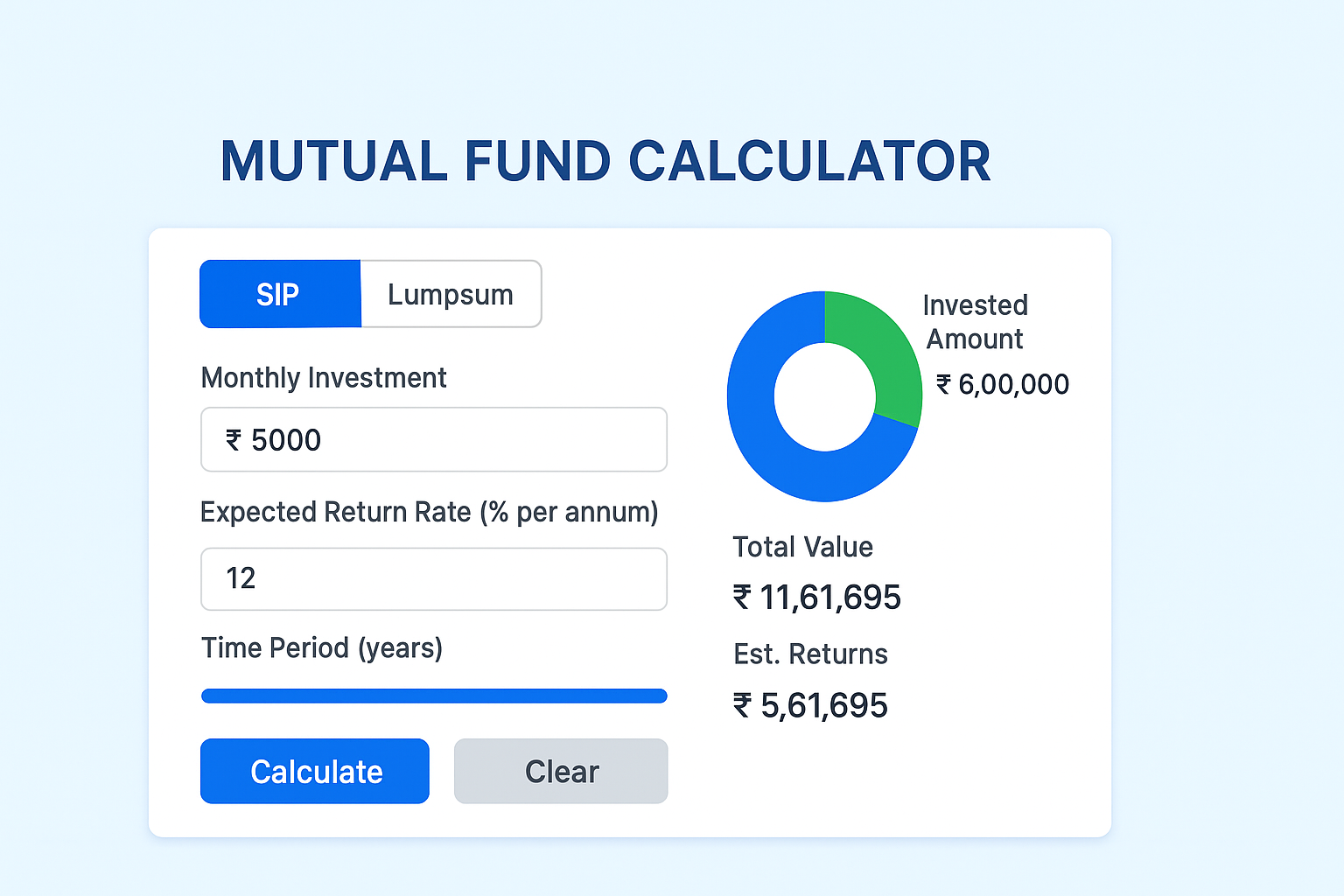Click the Time Period (years) label
Screen dimensions: 1344x896
(321, 647)
